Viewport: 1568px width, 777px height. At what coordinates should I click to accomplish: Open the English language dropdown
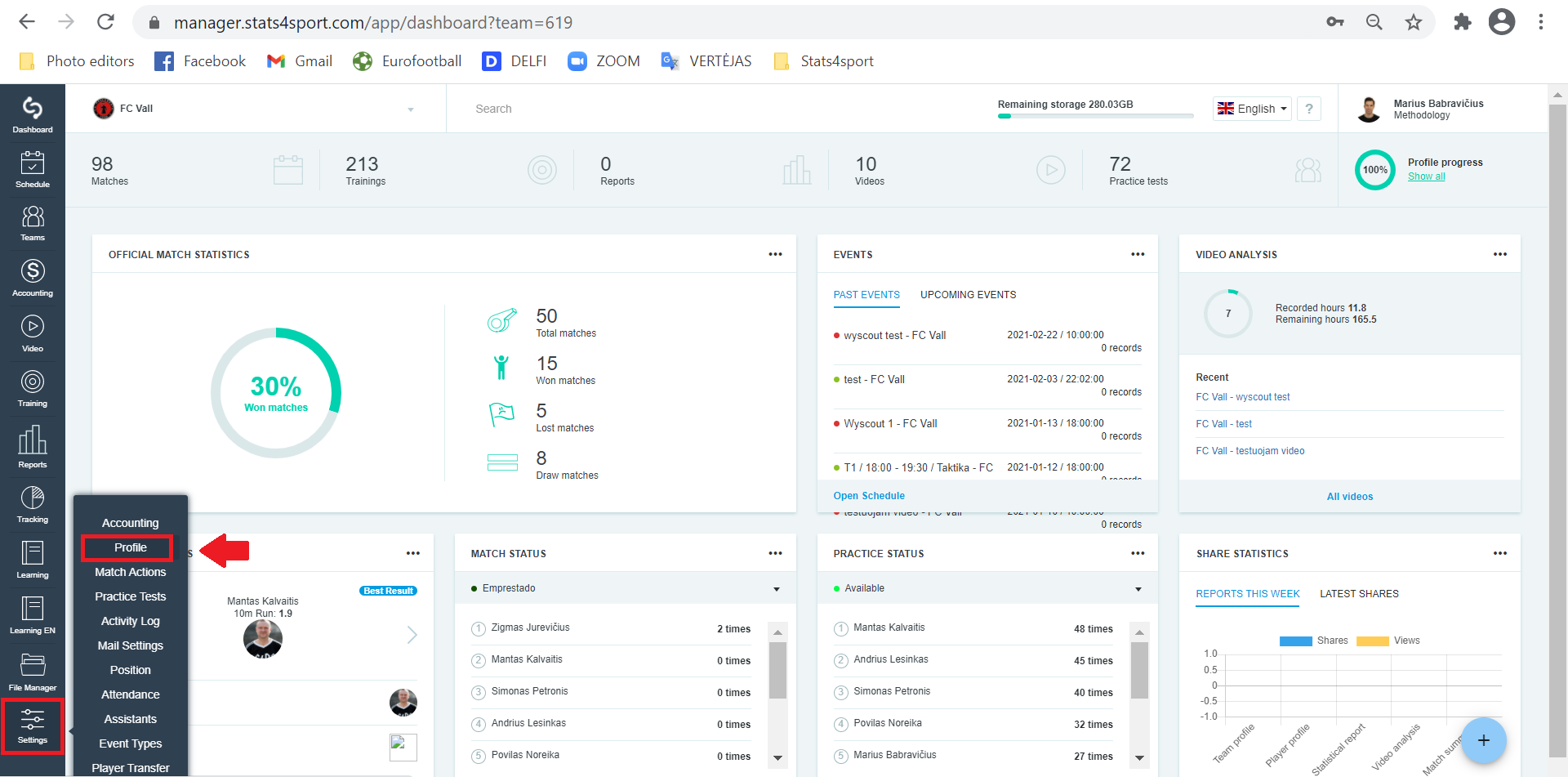1252,109
